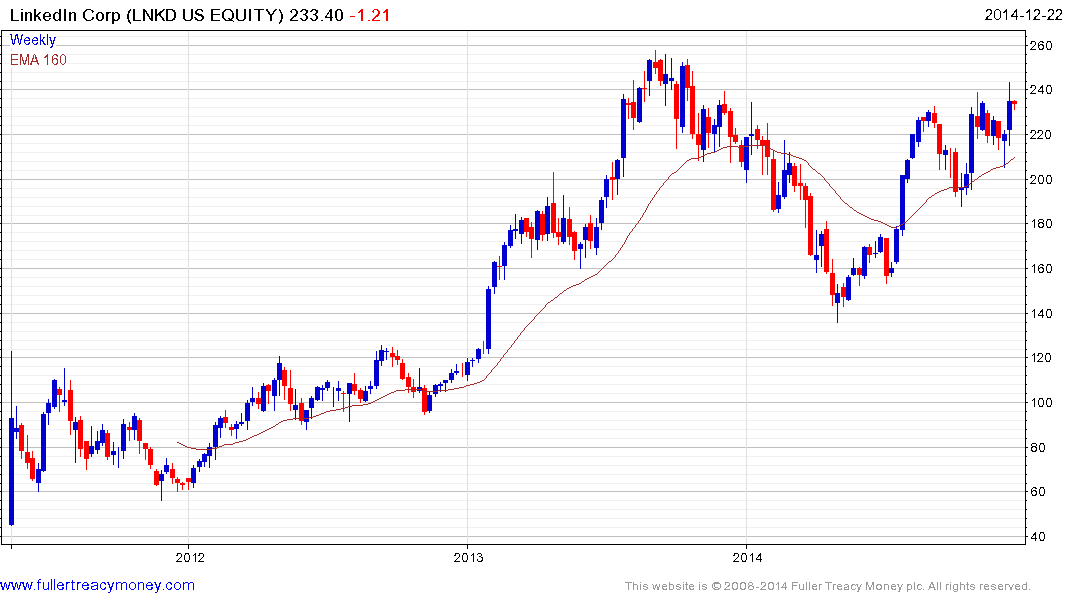This screenshot has width=1075, height=600.
Task: Click the Weekly interval label
Action: (x=33, y=40)
